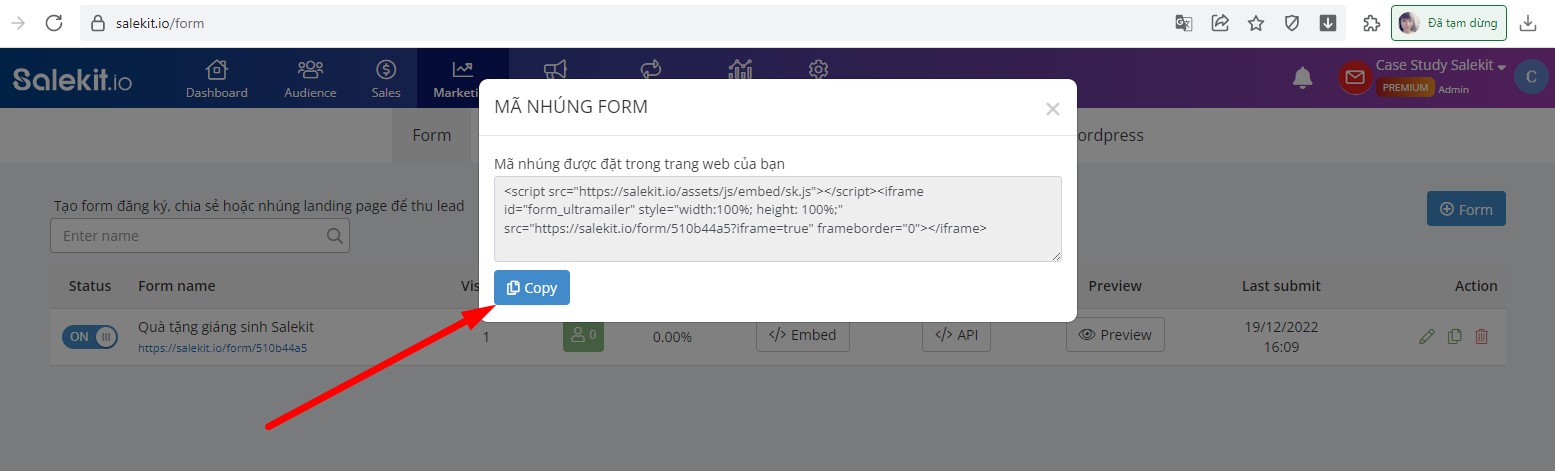This screenshot has width=1555, height=471.
Task: Click the Last submit column header
Action: (x=1281, y=286)
